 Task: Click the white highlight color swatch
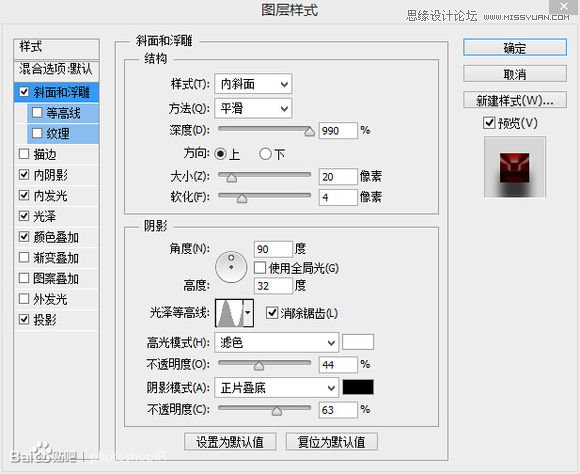[358, 342]
